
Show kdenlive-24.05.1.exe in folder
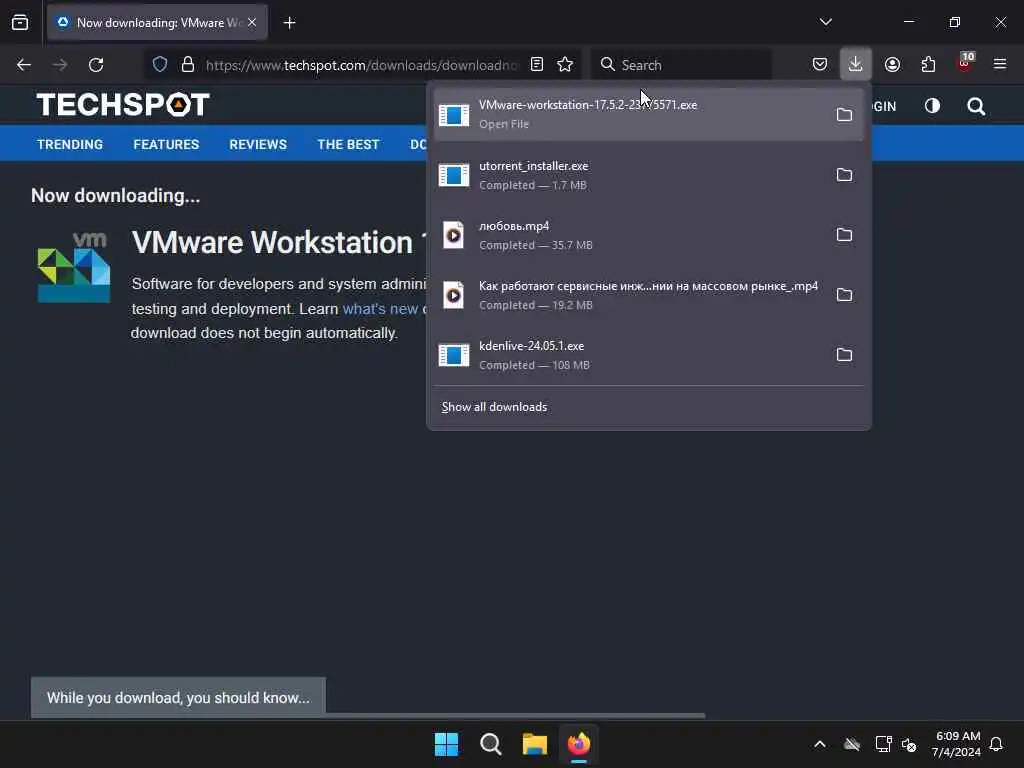844,355
